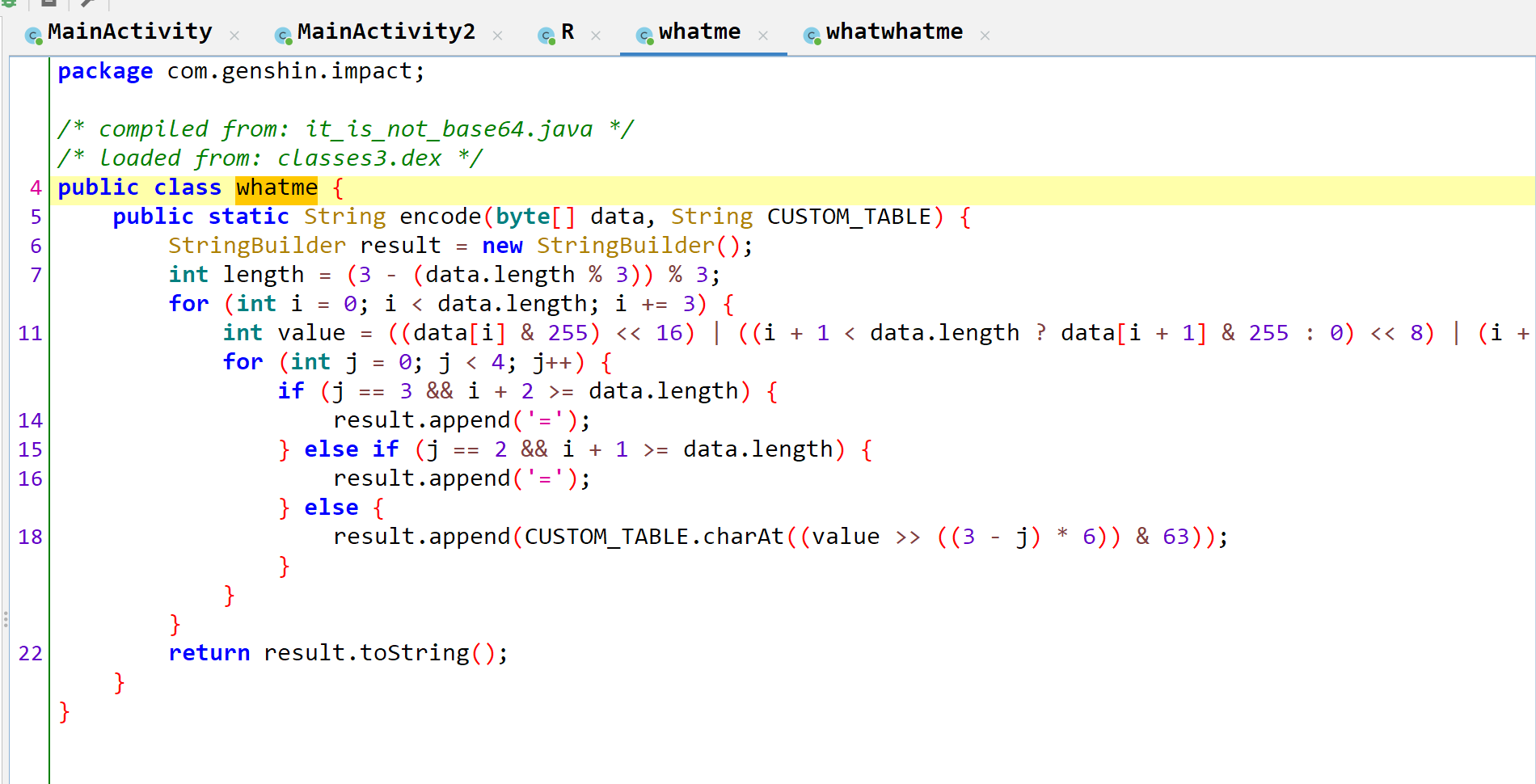
Task: Click line number 15 in the gutter
Action: (30, 450)
